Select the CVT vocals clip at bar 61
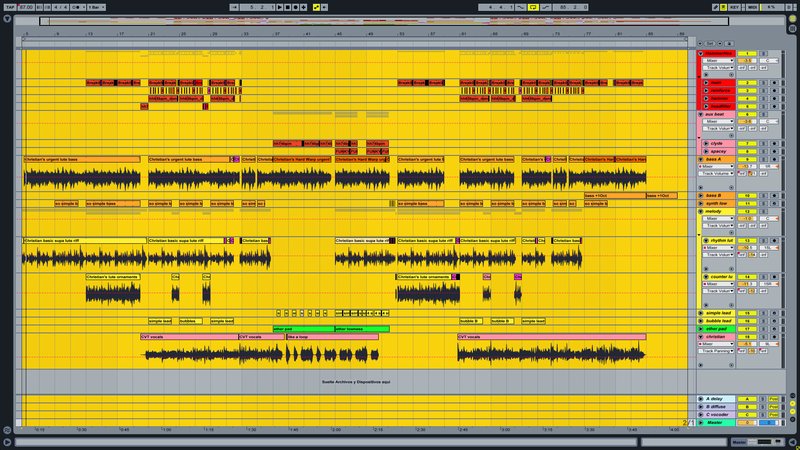 click(552, 337)
